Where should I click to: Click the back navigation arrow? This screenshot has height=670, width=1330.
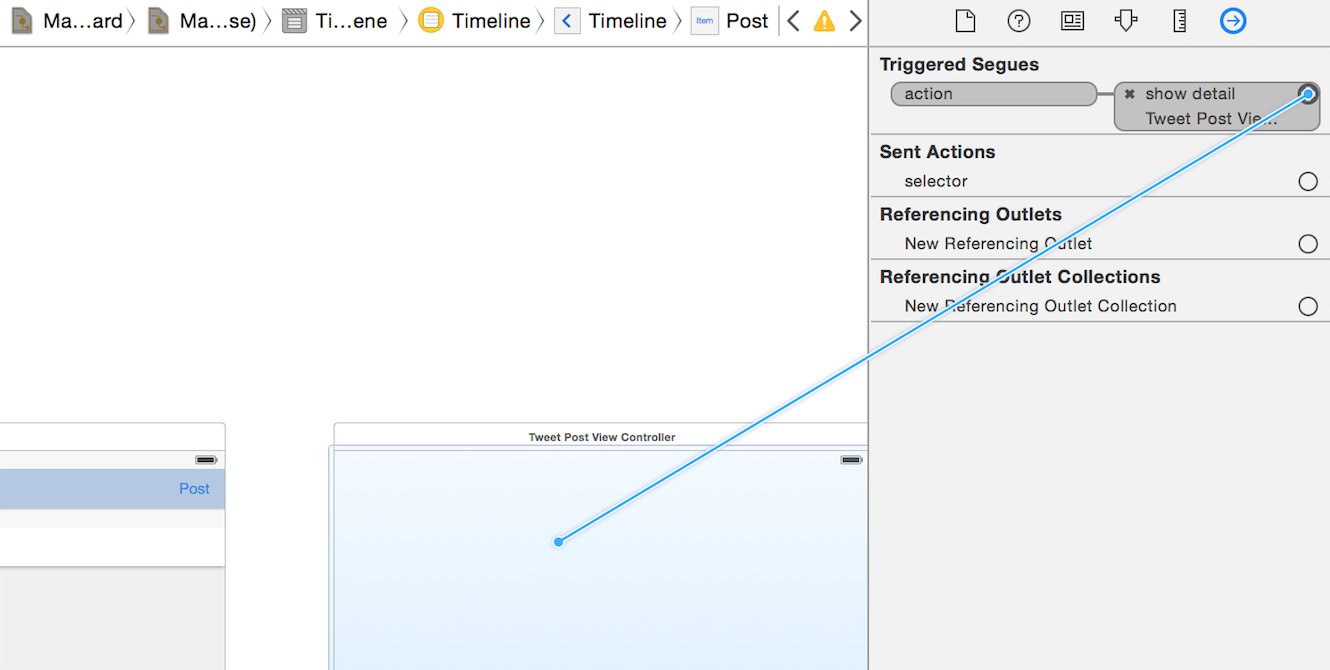pos(792,19)
